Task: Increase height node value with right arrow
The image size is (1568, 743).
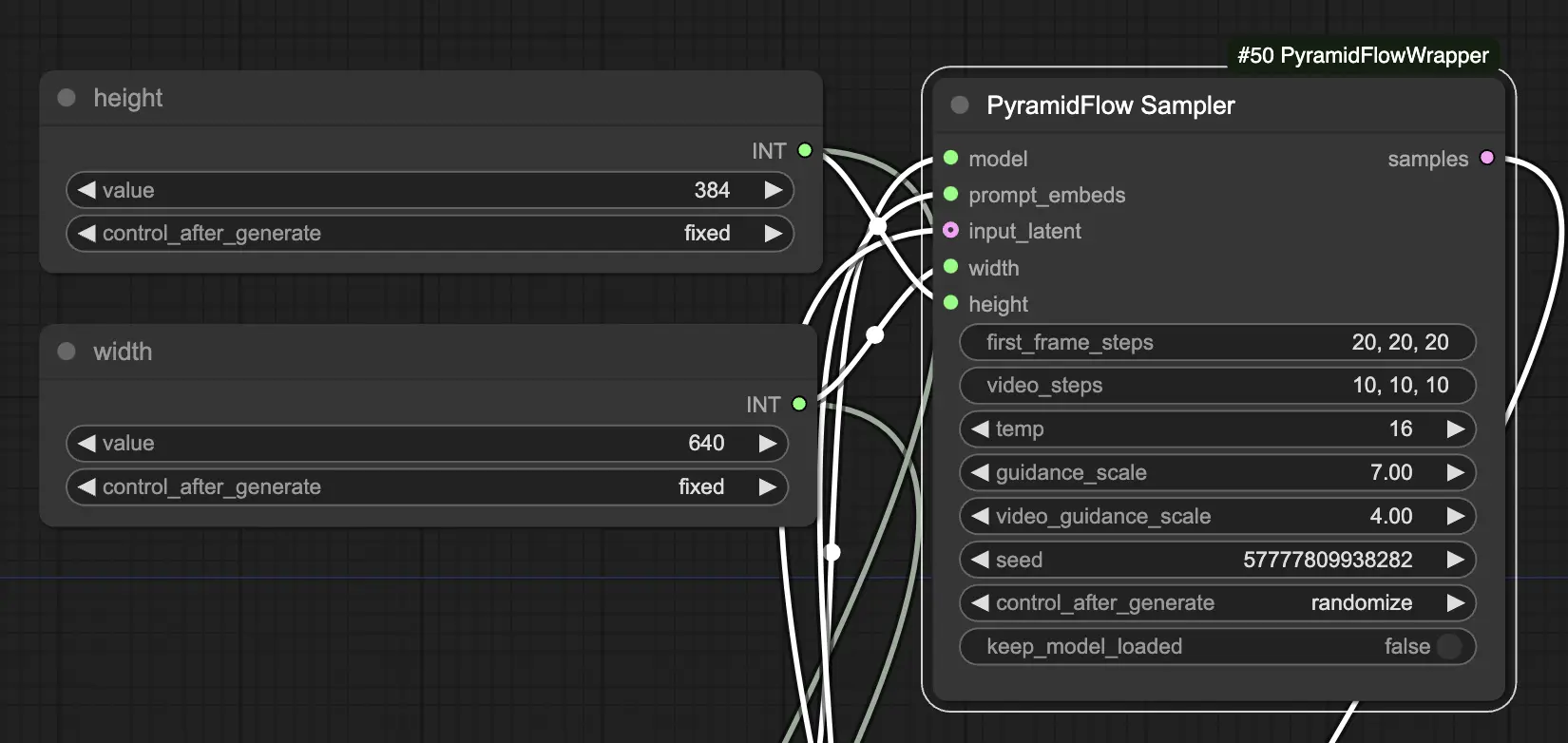Action: (774, 190)
